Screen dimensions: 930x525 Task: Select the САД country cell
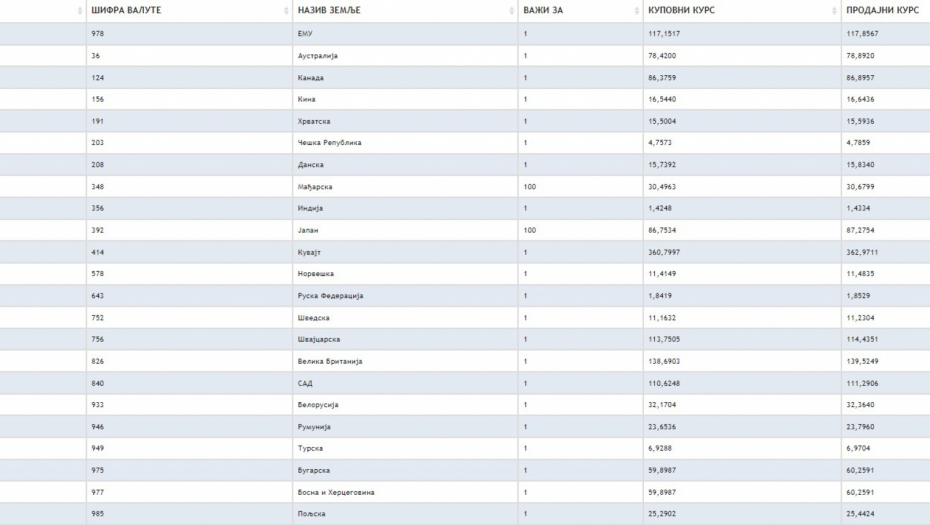[306, 383]
